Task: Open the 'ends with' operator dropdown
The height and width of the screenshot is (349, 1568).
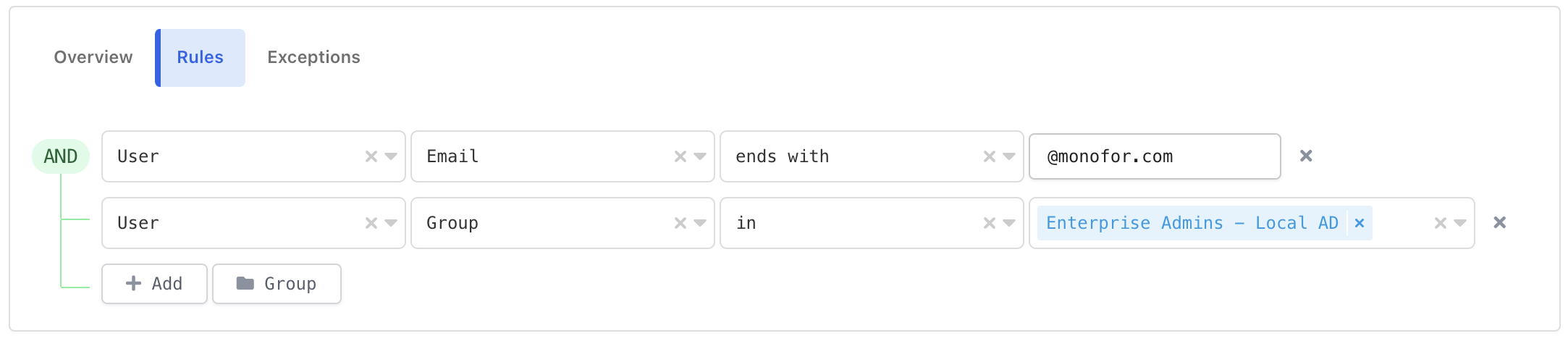Action: click(x=1009, y=156)
